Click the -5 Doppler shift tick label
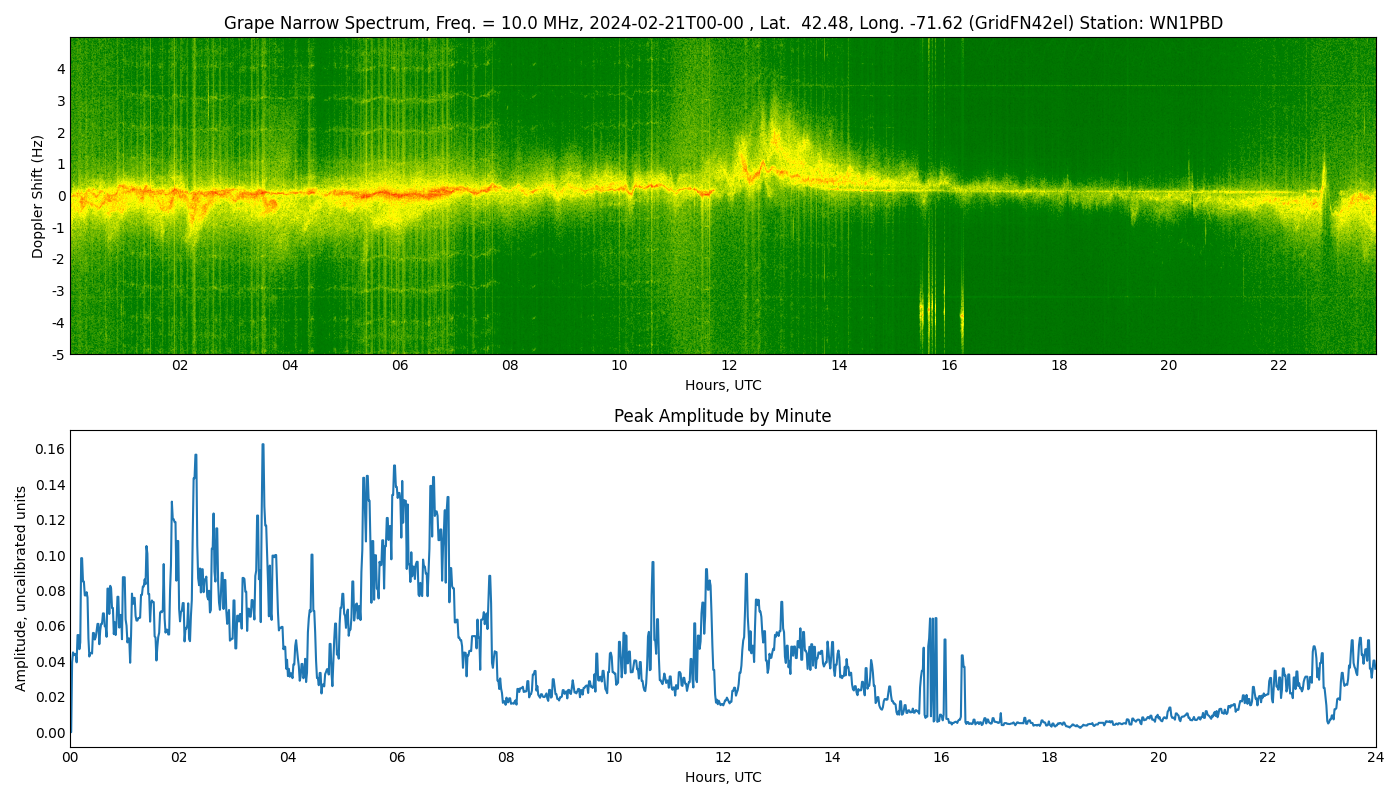This screenshot has height=800, width=1400. (x=57, y=354)
